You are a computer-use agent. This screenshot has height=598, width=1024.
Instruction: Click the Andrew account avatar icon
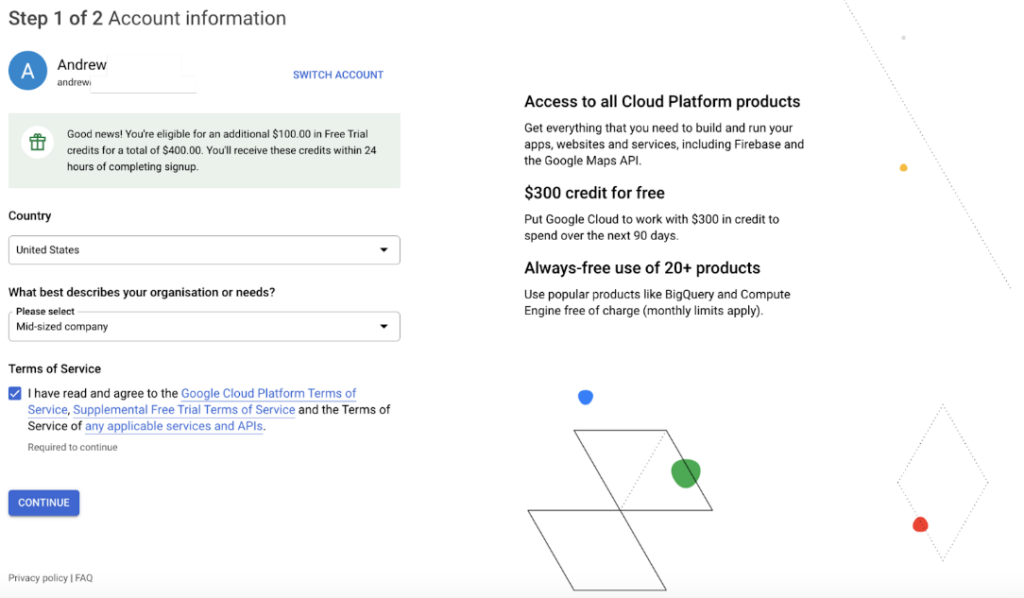point(27,71)
